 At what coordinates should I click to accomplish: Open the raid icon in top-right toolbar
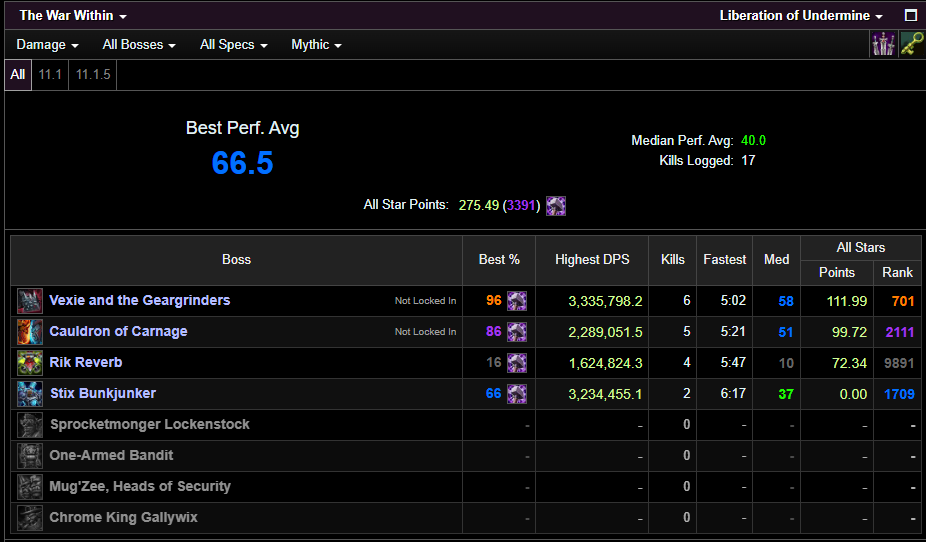[883, 44]
